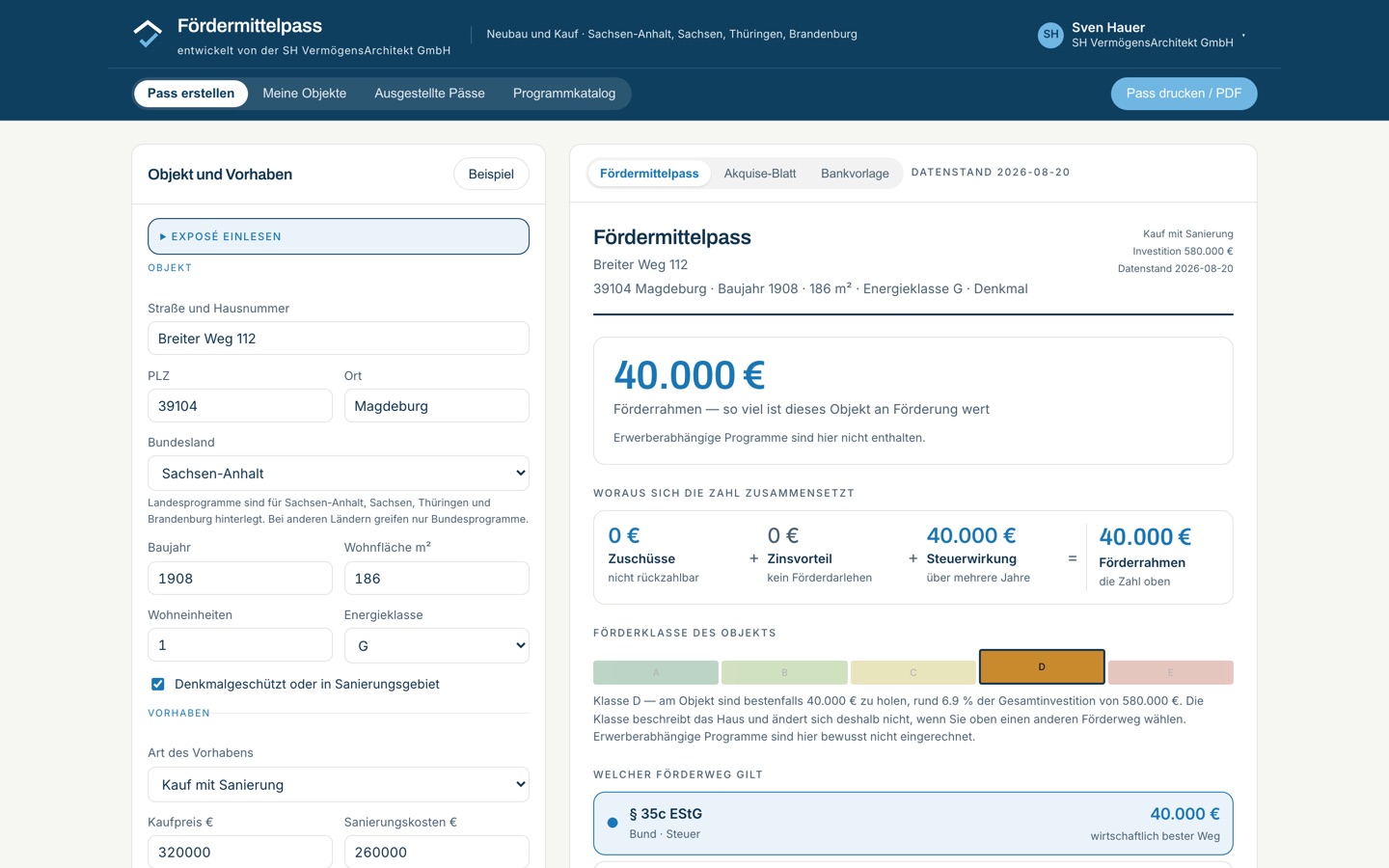Click the Kaufpreis € input field

240,853
